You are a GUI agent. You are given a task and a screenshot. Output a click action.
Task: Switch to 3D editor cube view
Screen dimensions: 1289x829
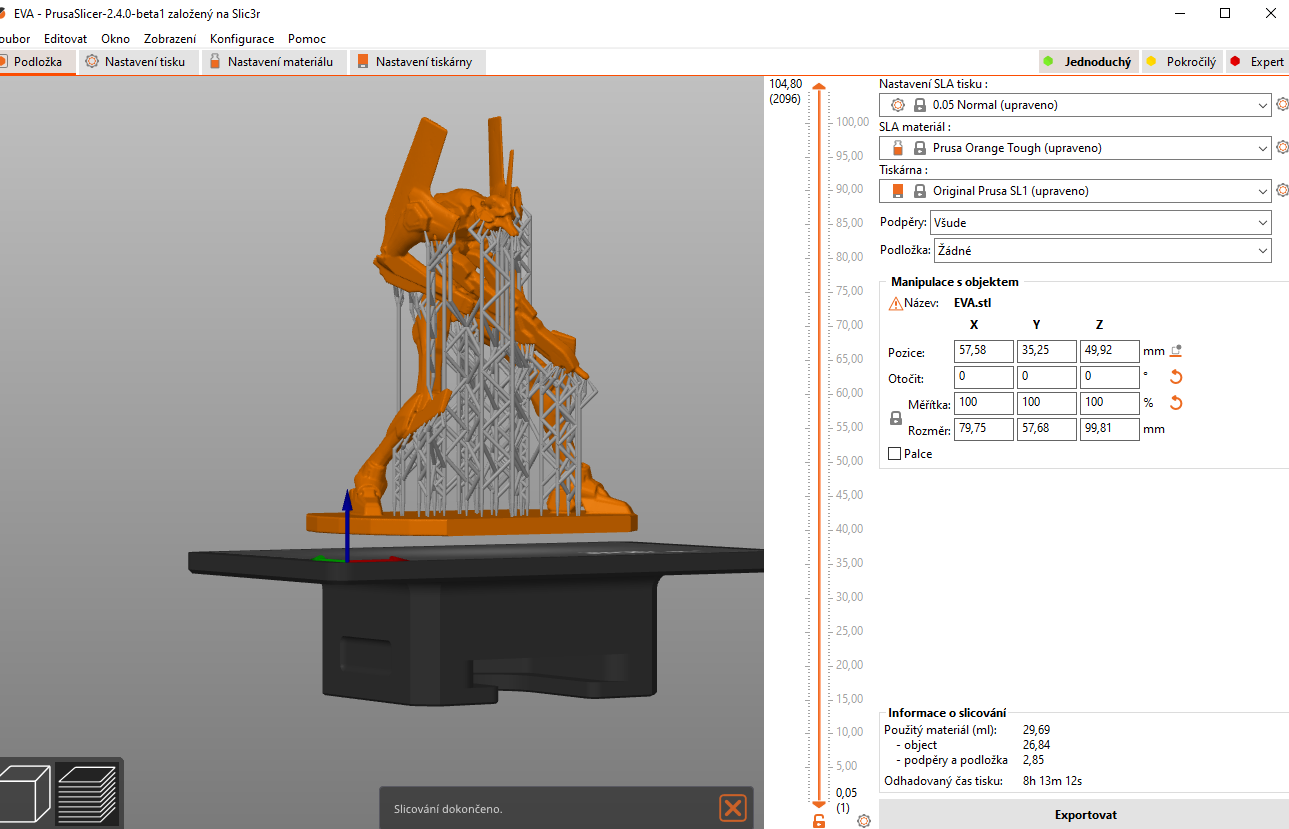[x=24, y=793]
